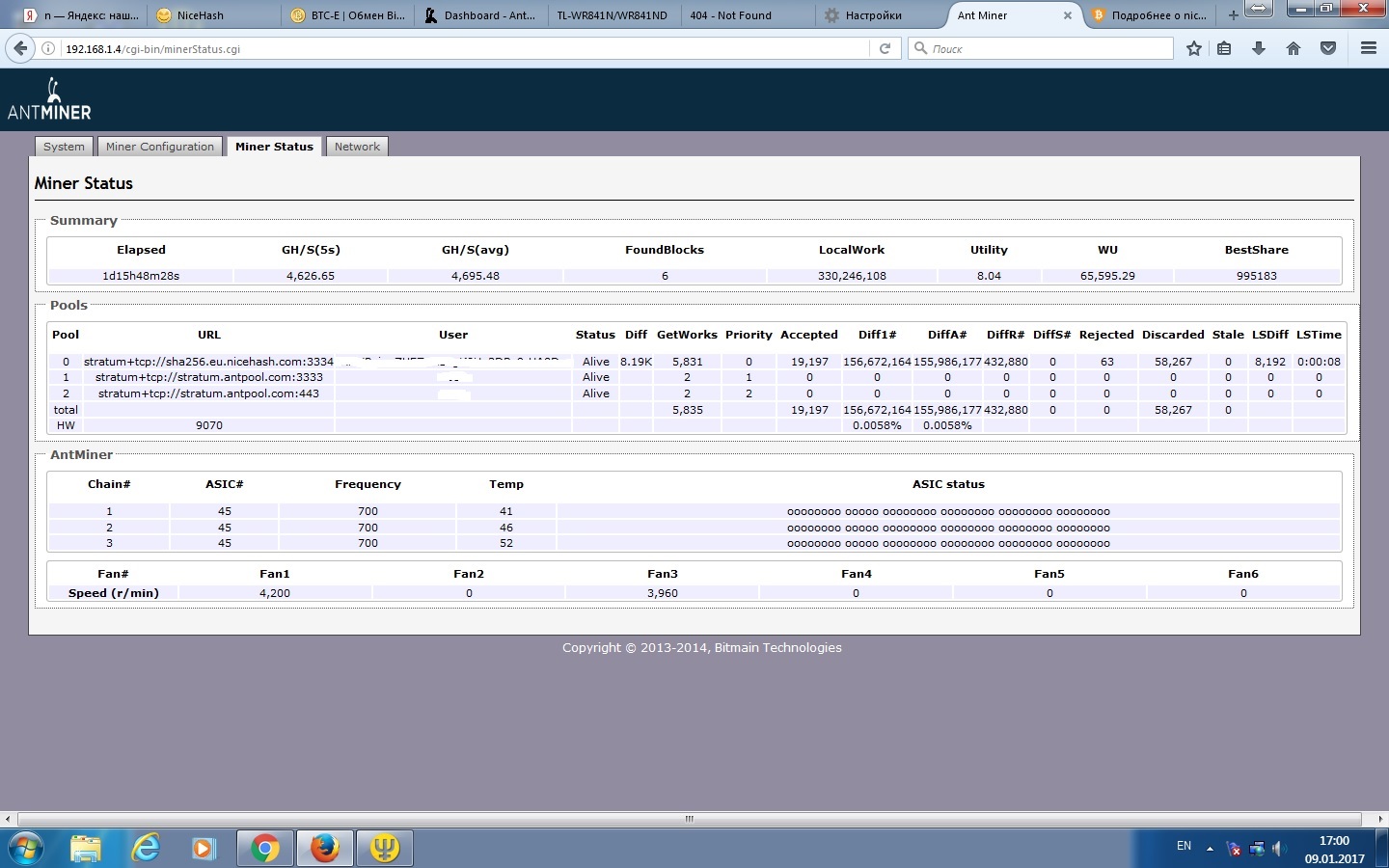Click Fan3 speed value 3,960
1389x868 pixels.
[x=663, y=593]
